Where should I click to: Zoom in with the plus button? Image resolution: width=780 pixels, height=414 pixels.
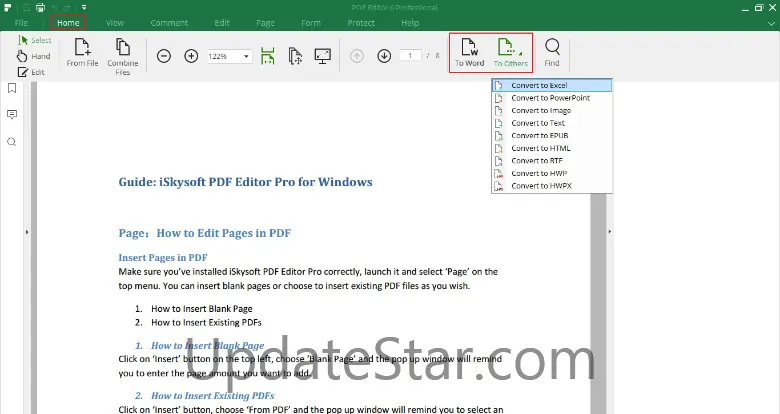pyautogui.click(x=191, y=56)
